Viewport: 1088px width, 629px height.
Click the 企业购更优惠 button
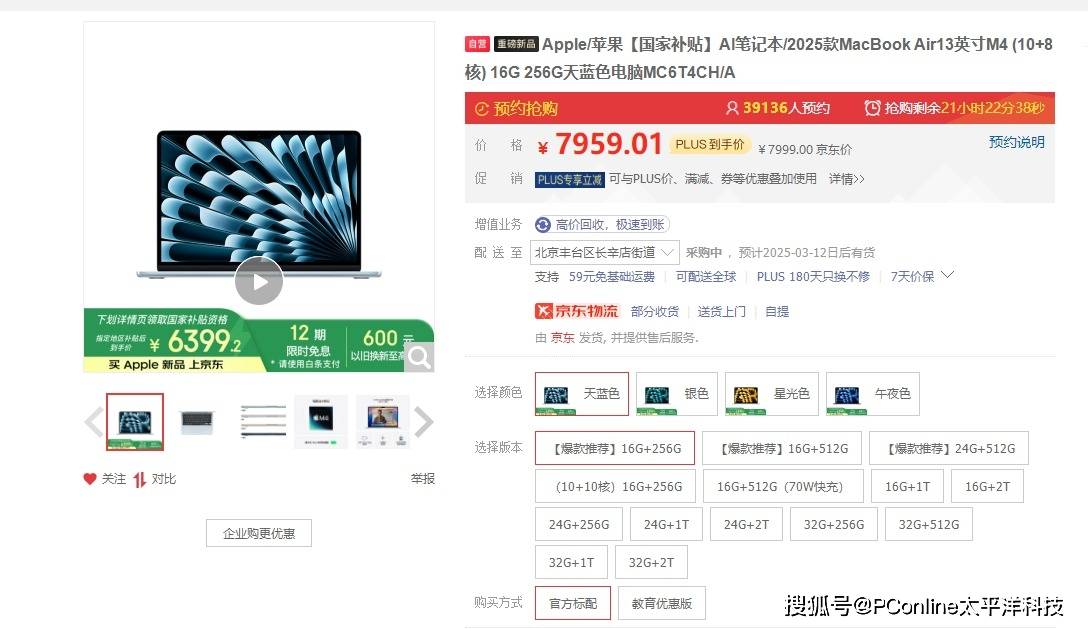coord(259,533)
